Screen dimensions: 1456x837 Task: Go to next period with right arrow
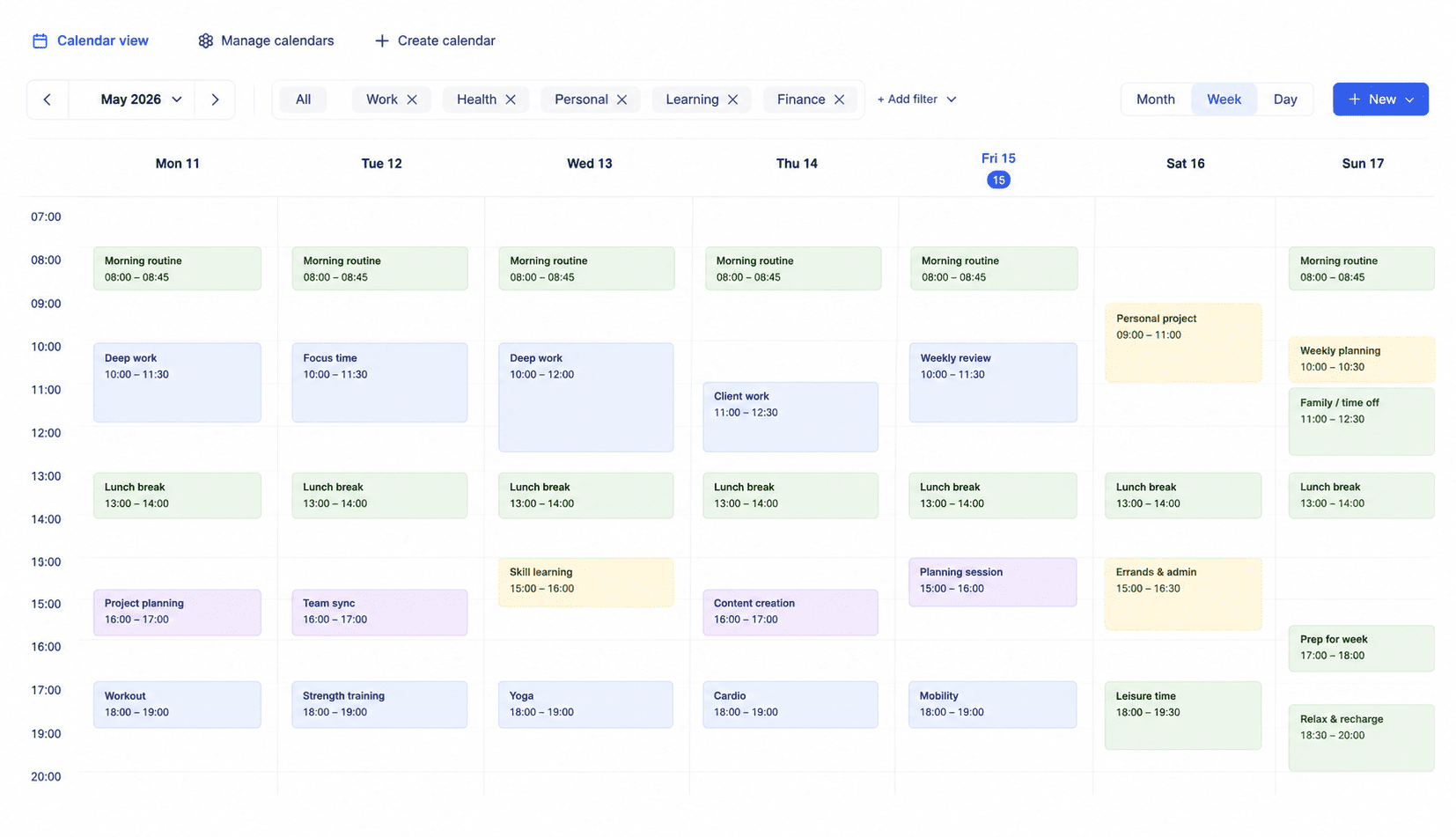point(215,99)
